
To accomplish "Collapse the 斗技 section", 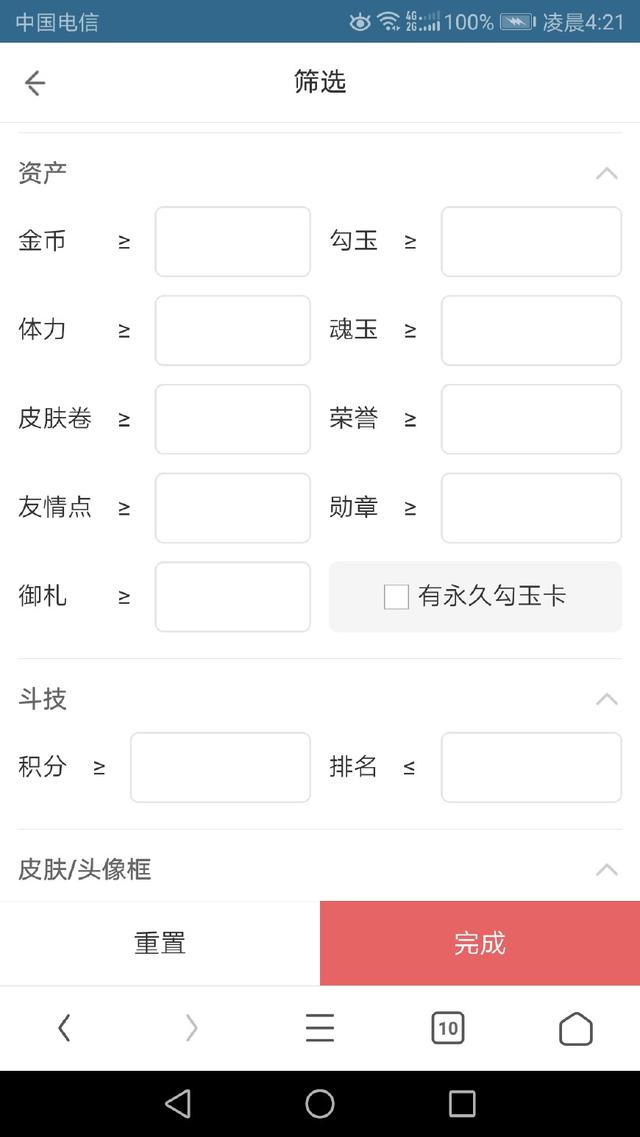I will (x=607, y=700).
